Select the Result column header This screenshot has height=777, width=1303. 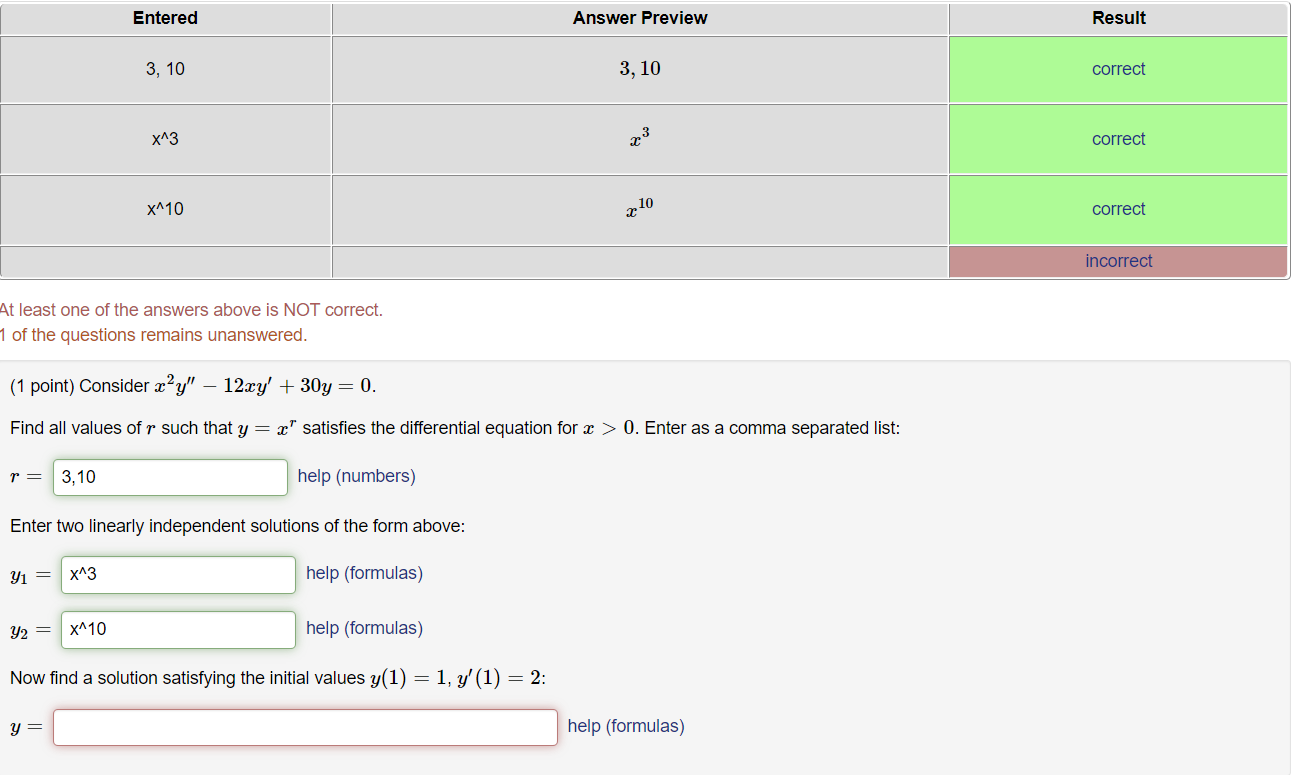1118,18
